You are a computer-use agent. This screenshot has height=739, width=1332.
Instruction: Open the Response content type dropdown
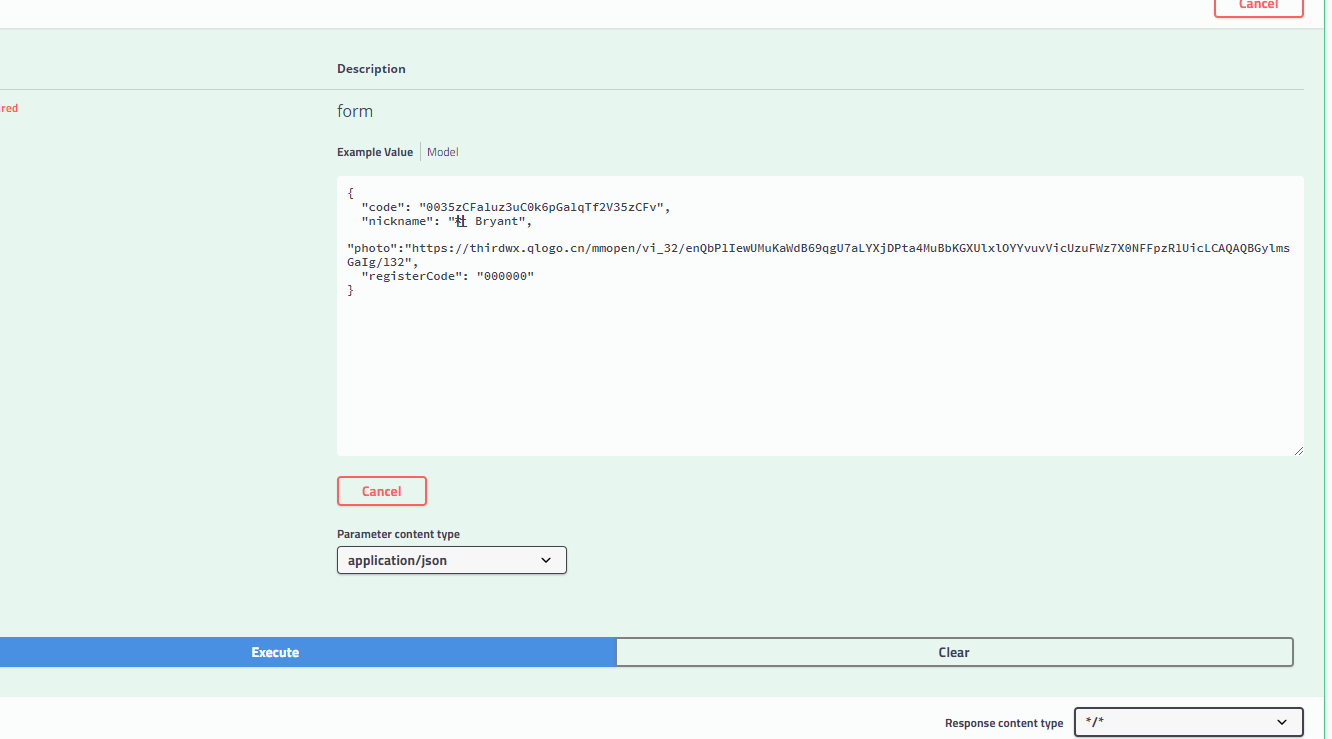(1189, 722)
